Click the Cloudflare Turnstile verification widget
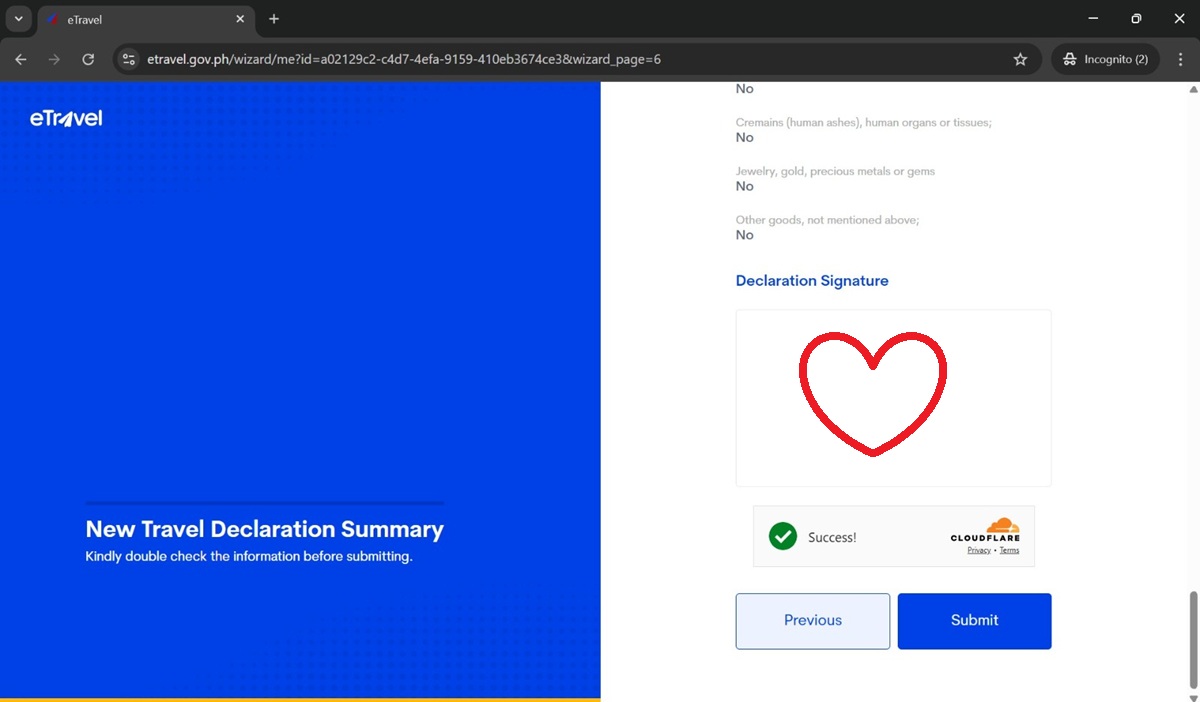1200x702 pixels. pyautogui.click(x=893, y=536)
